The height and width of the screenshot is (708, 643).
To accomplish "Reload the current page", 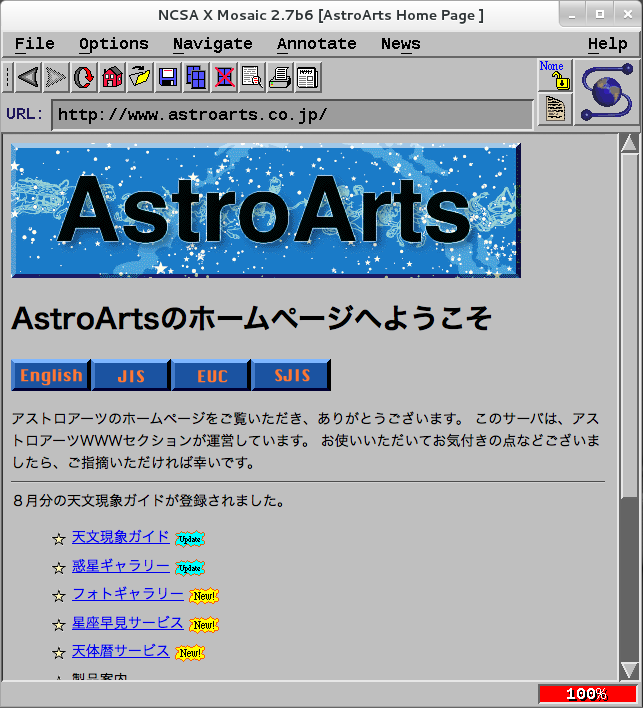I will click(x=84, y=77).
